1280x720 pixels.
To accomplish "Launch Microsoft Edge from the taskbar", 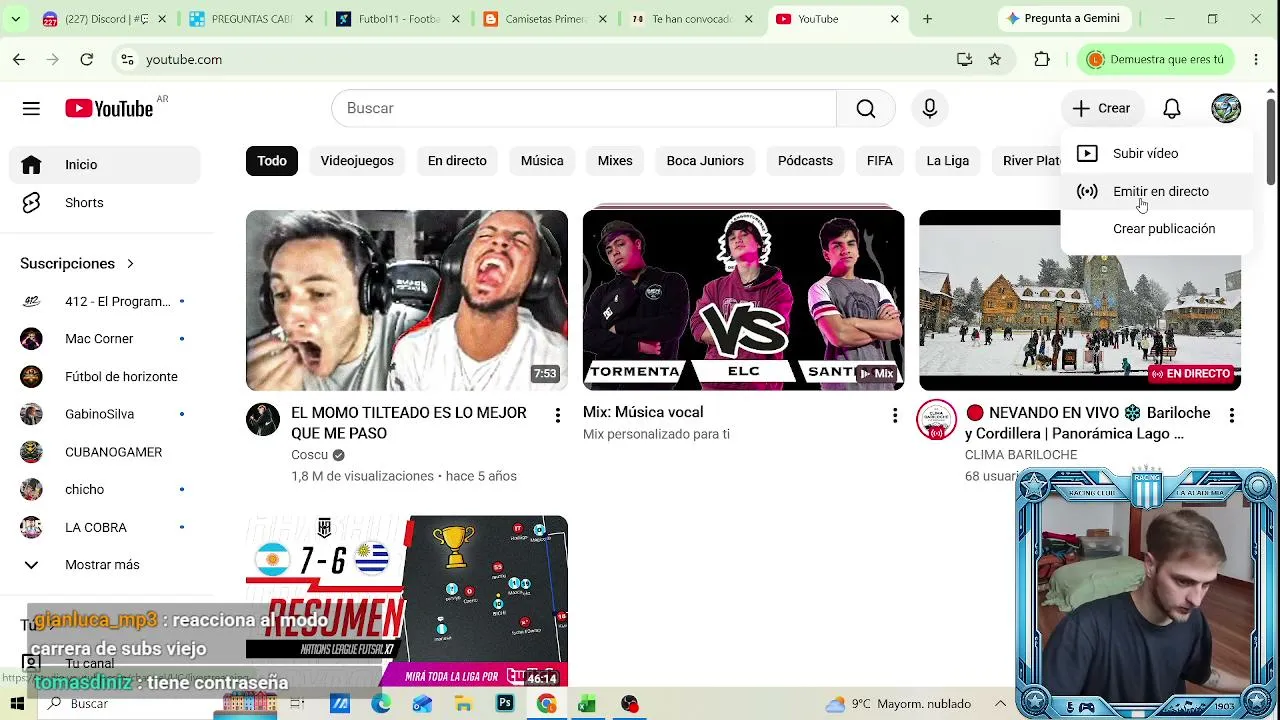I will [x=381, y=704].
